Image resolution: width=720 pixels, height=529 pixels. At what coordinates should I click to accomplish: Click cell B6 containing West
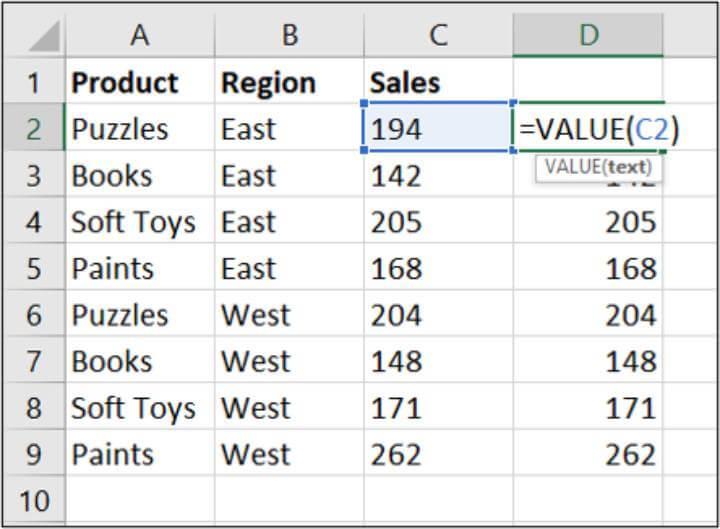tap(289, 315)
